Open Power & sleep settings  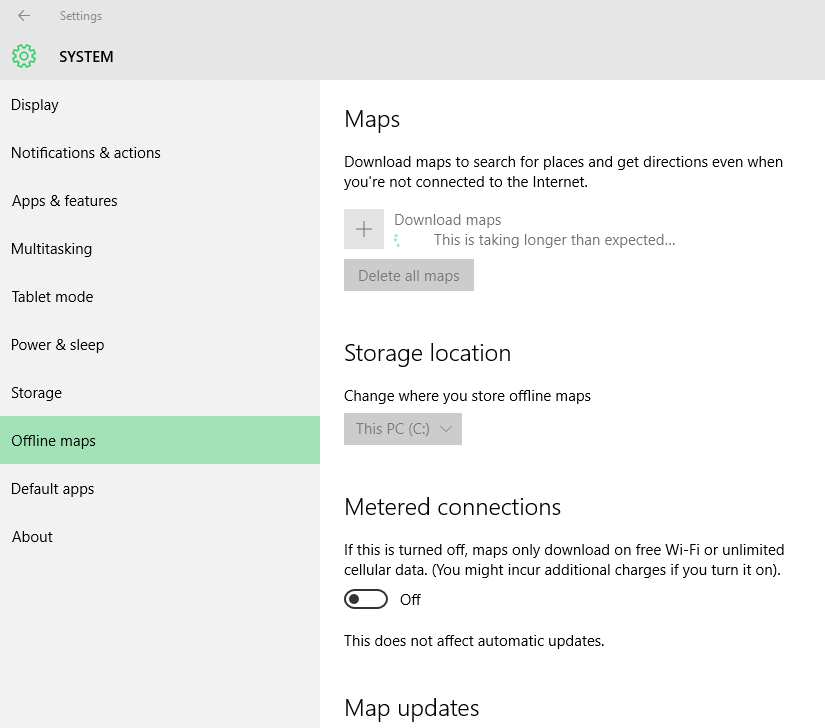click(x=57, y=344)
